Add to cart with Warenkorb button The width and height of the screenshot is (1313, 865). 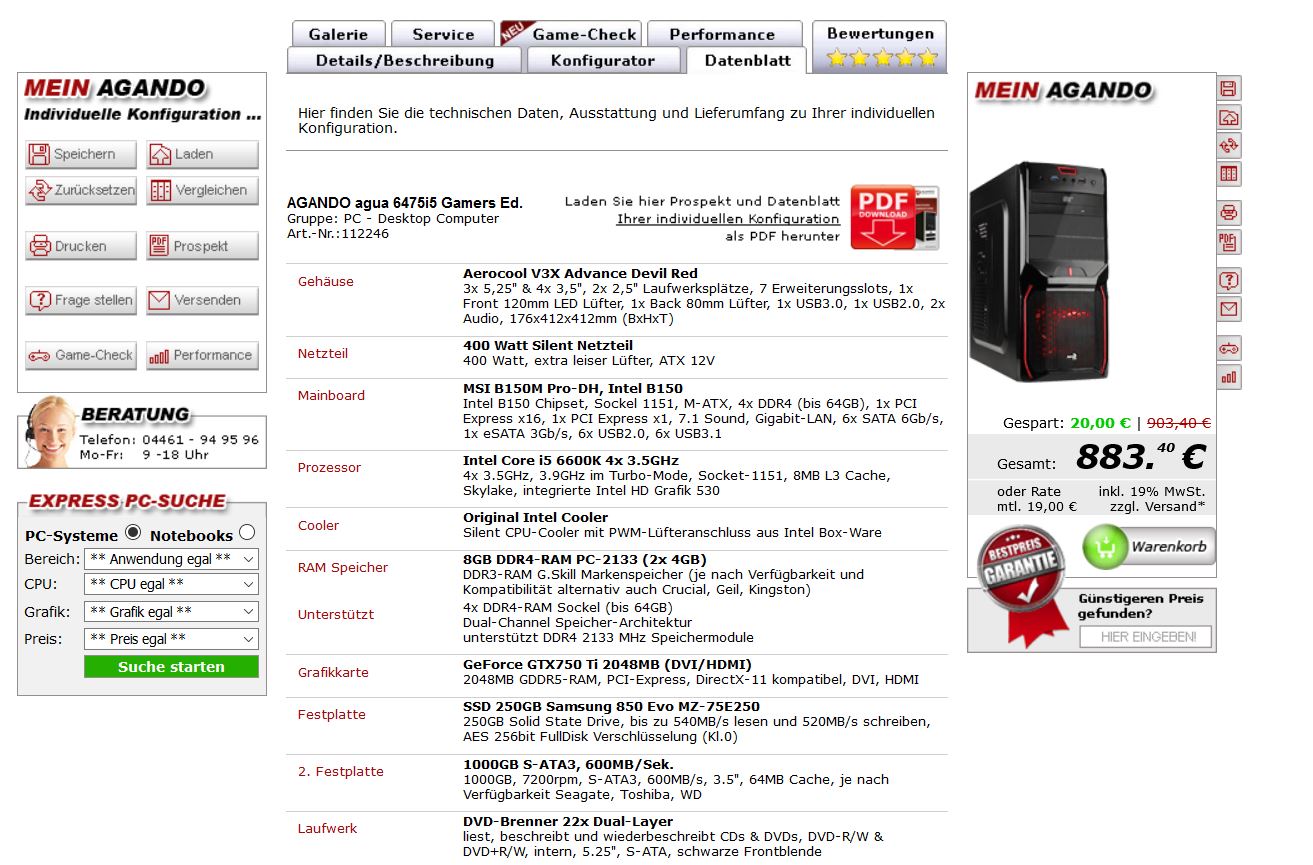(x=1149, y=546)
